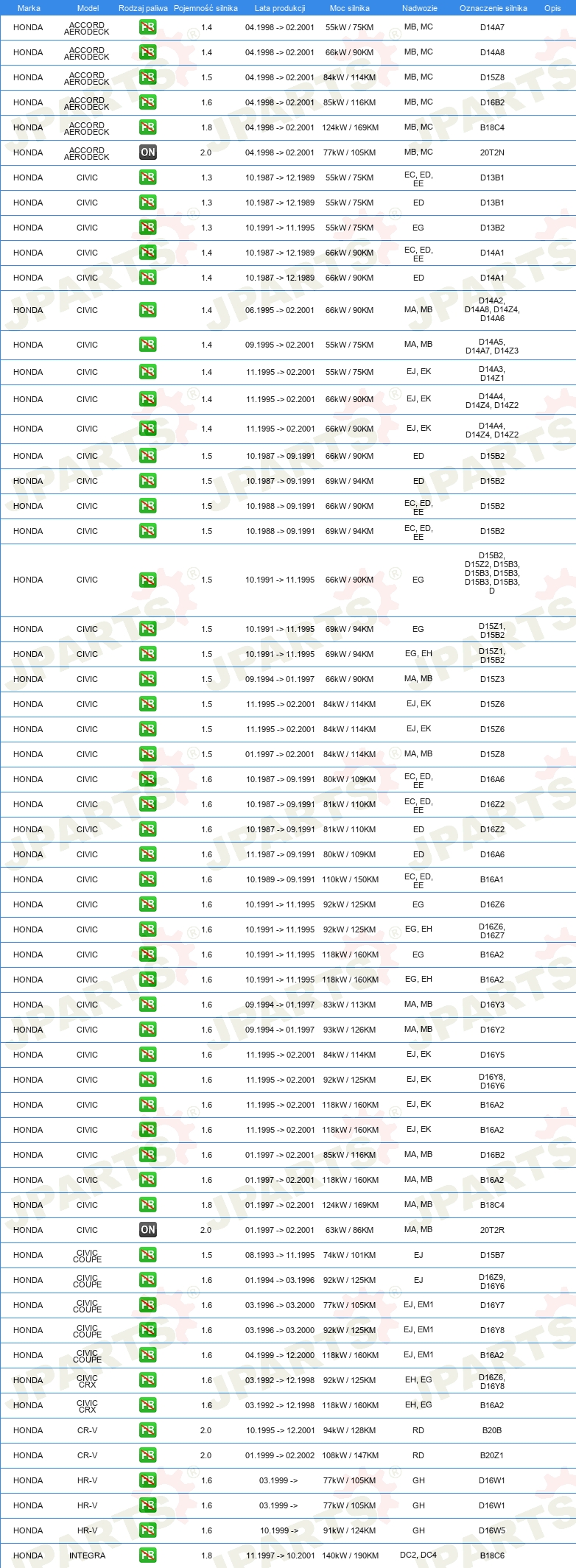Click the 'Opis' column header
This screenshot has width=576, height=1568.
coord(552,8)
